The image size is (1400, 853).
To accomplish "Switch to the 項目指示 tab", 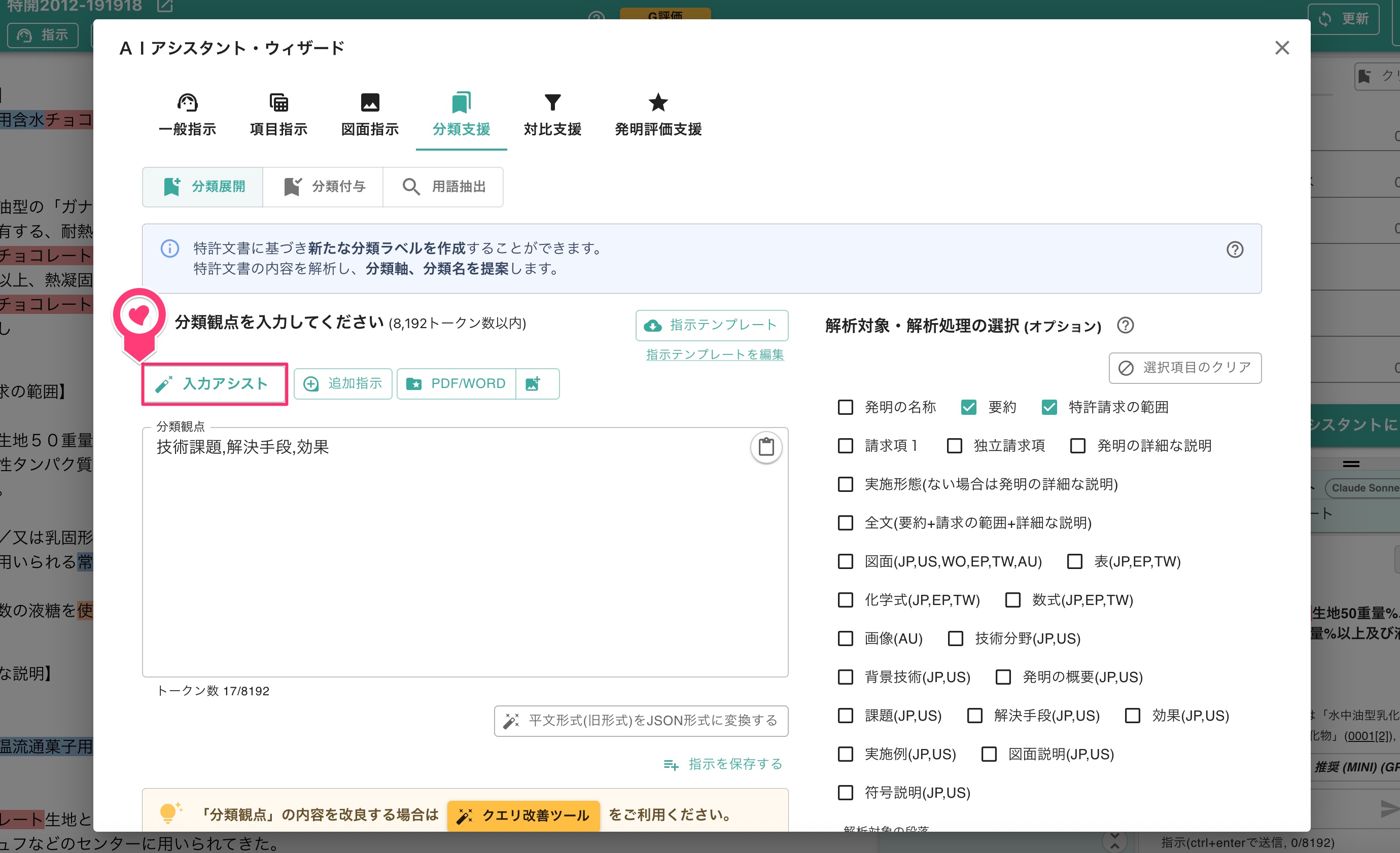I will 278,115.
